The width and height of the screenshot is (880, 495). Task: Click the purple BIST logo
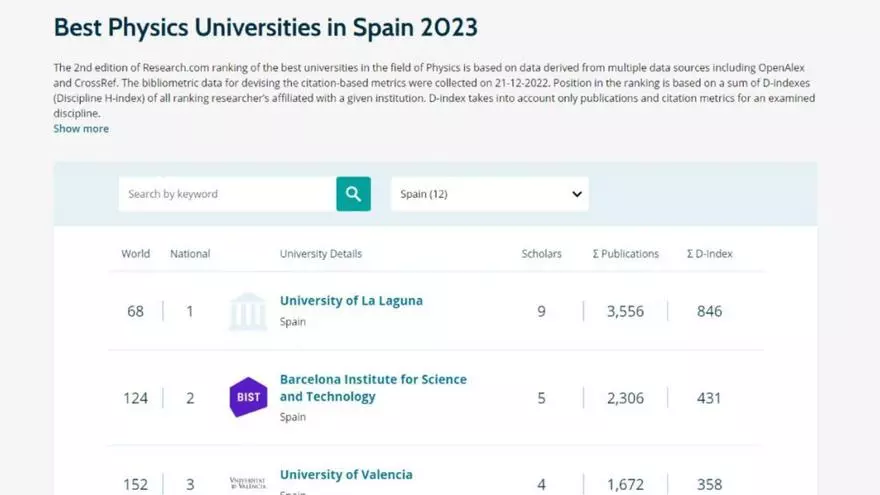[248, 397]
